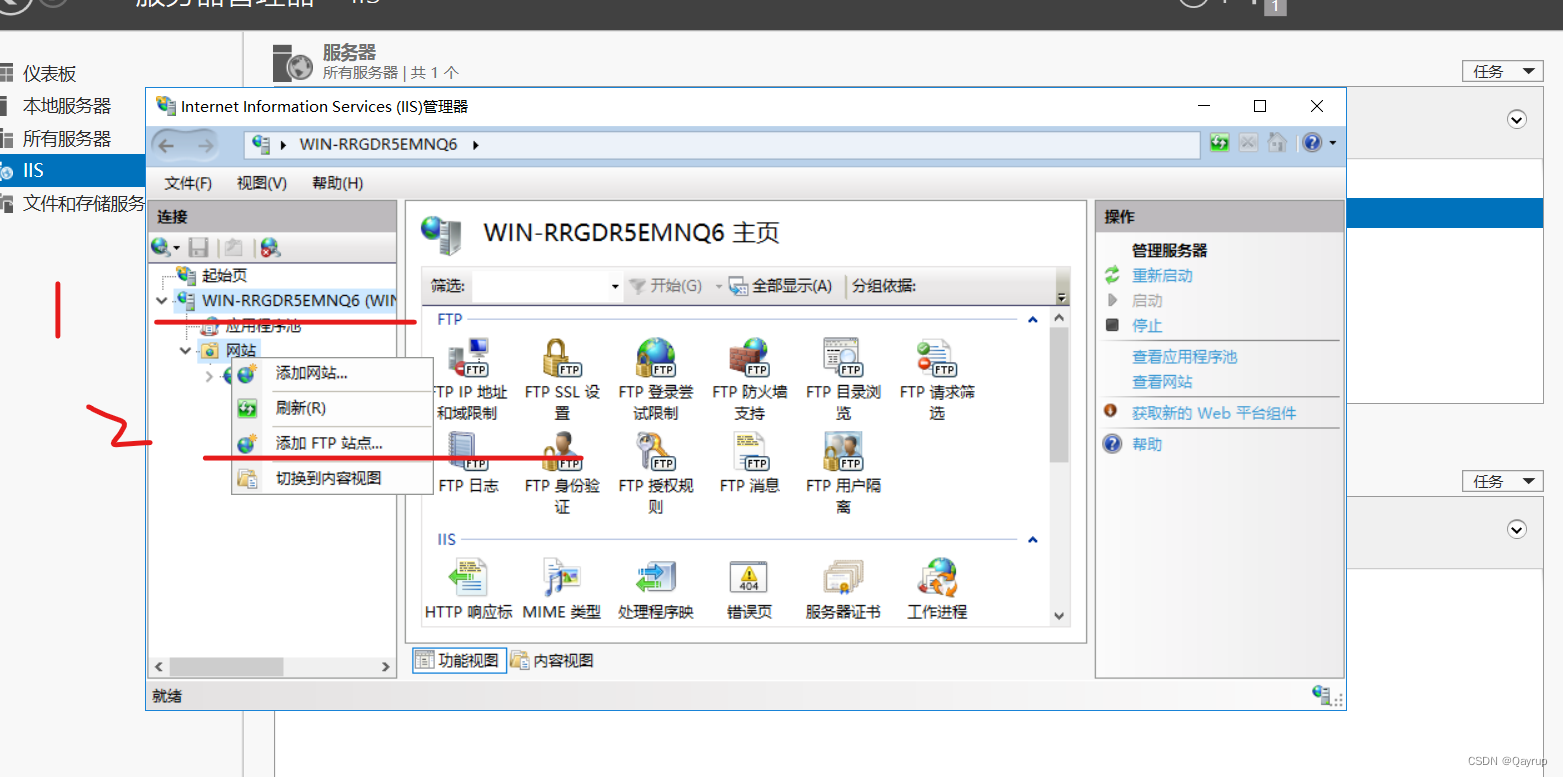Click the refresh page icon in address bar
This screenshot has width=1563, height=777.
(1219, 143)
